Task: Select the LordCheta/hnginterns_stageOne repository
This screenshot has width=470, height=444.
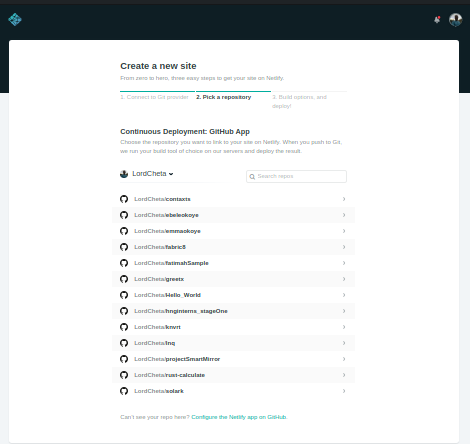Action: point(233,311)
